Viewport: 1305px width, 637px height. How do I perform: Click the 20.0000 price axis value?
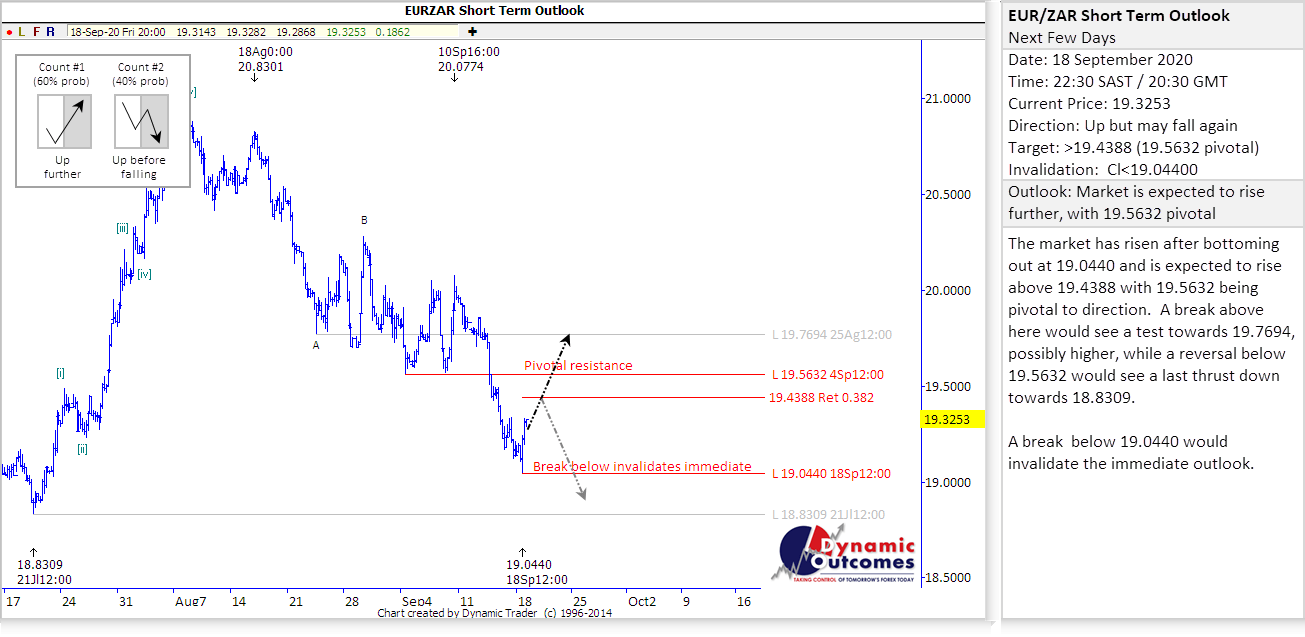[947, 291]
